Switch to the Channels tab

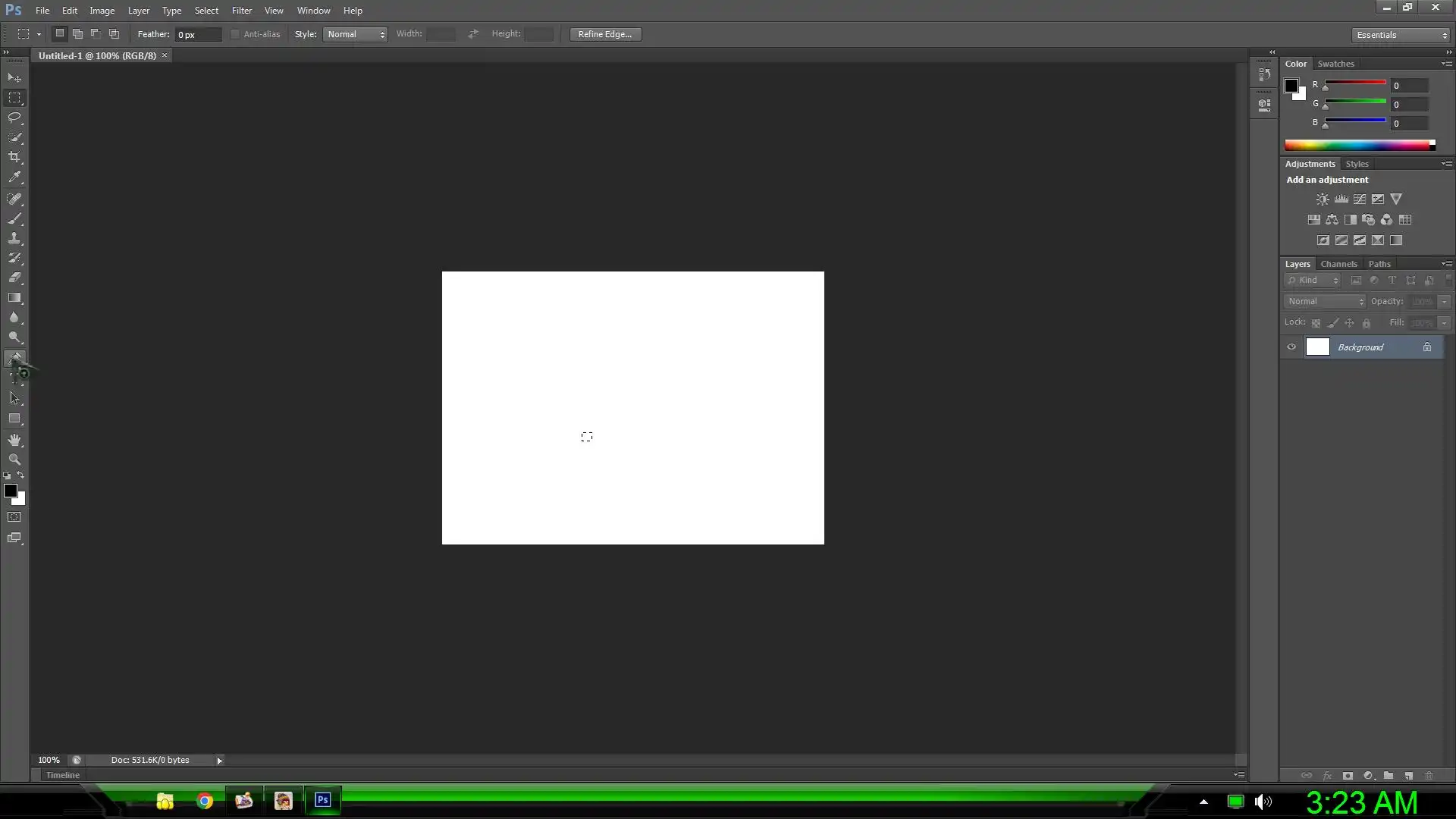point(1338,264)
